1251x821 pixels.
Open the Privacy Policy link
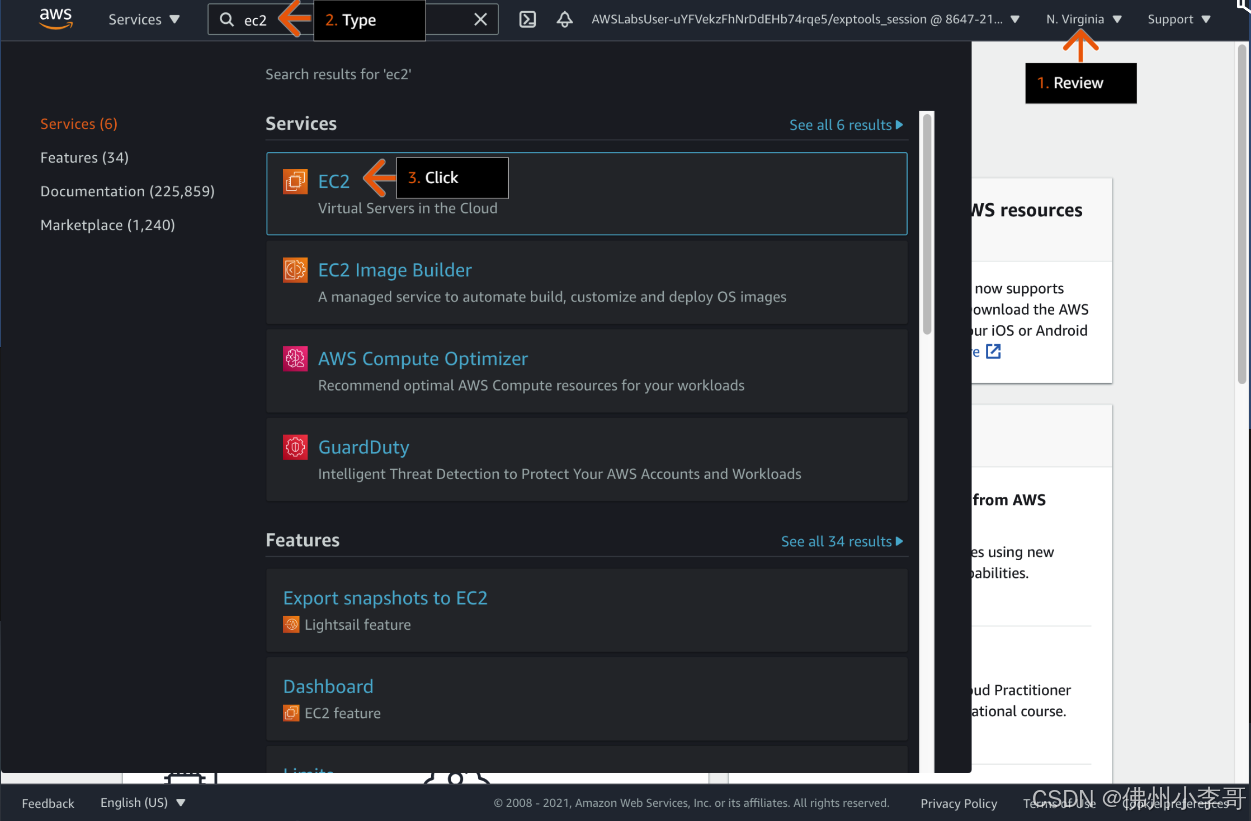959,803
